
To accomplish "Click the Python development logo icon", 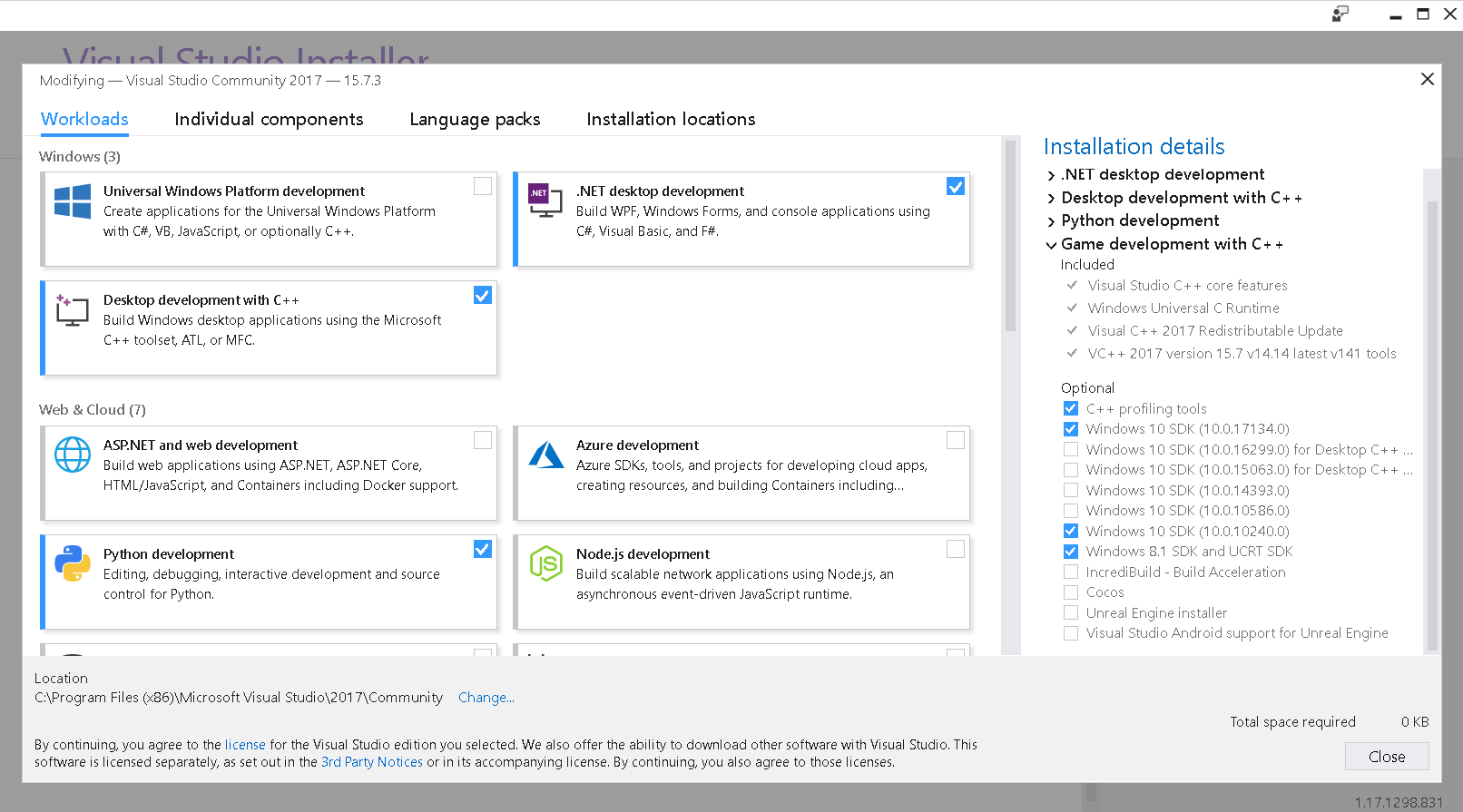I will tap(73, 563).
